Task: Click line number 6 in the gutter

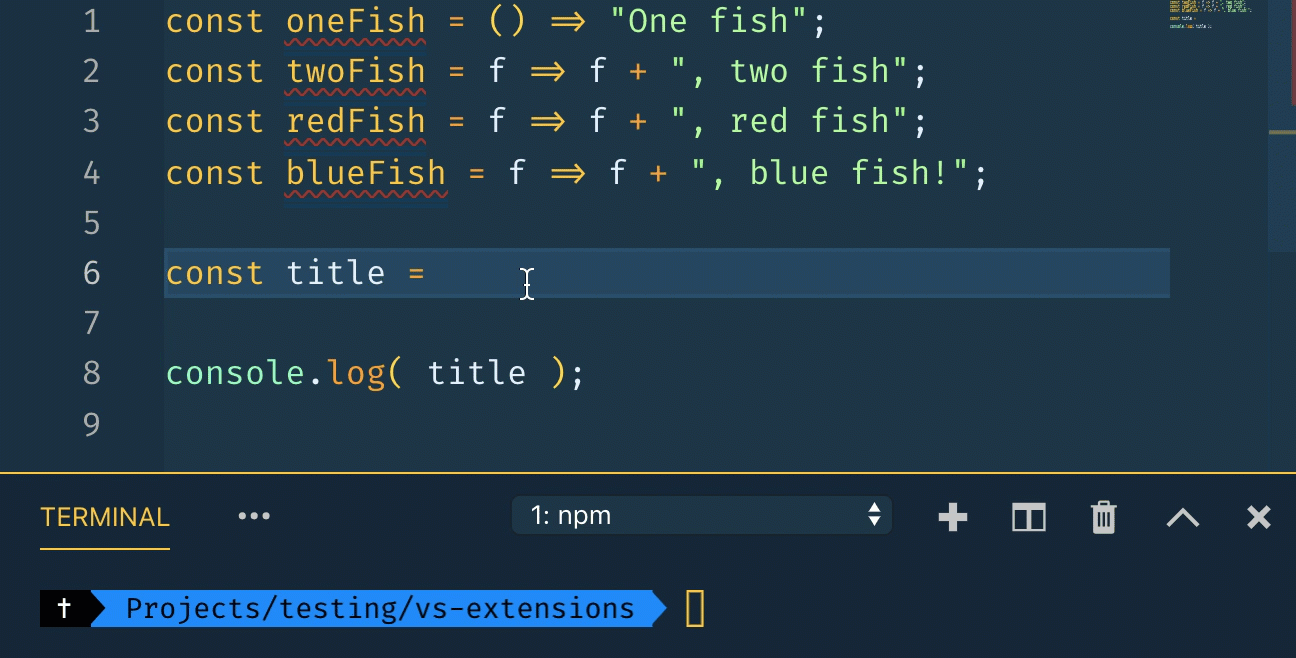Action: pos(92,273)
